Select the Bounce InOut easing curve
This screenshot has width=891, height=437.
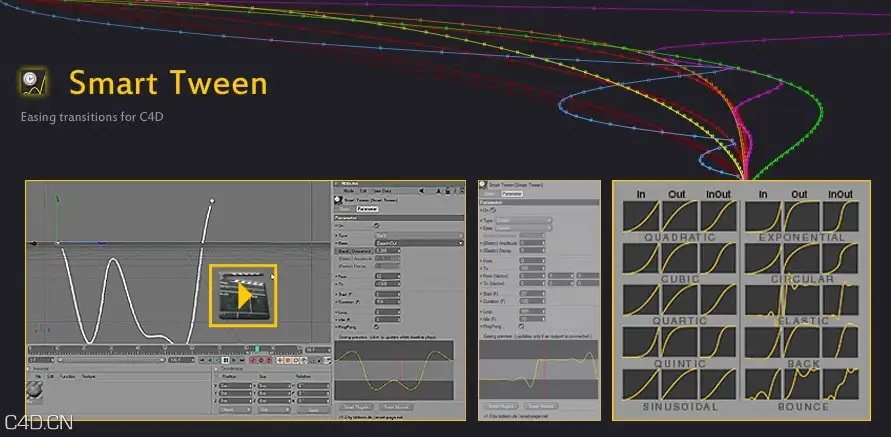coord(840,385)
